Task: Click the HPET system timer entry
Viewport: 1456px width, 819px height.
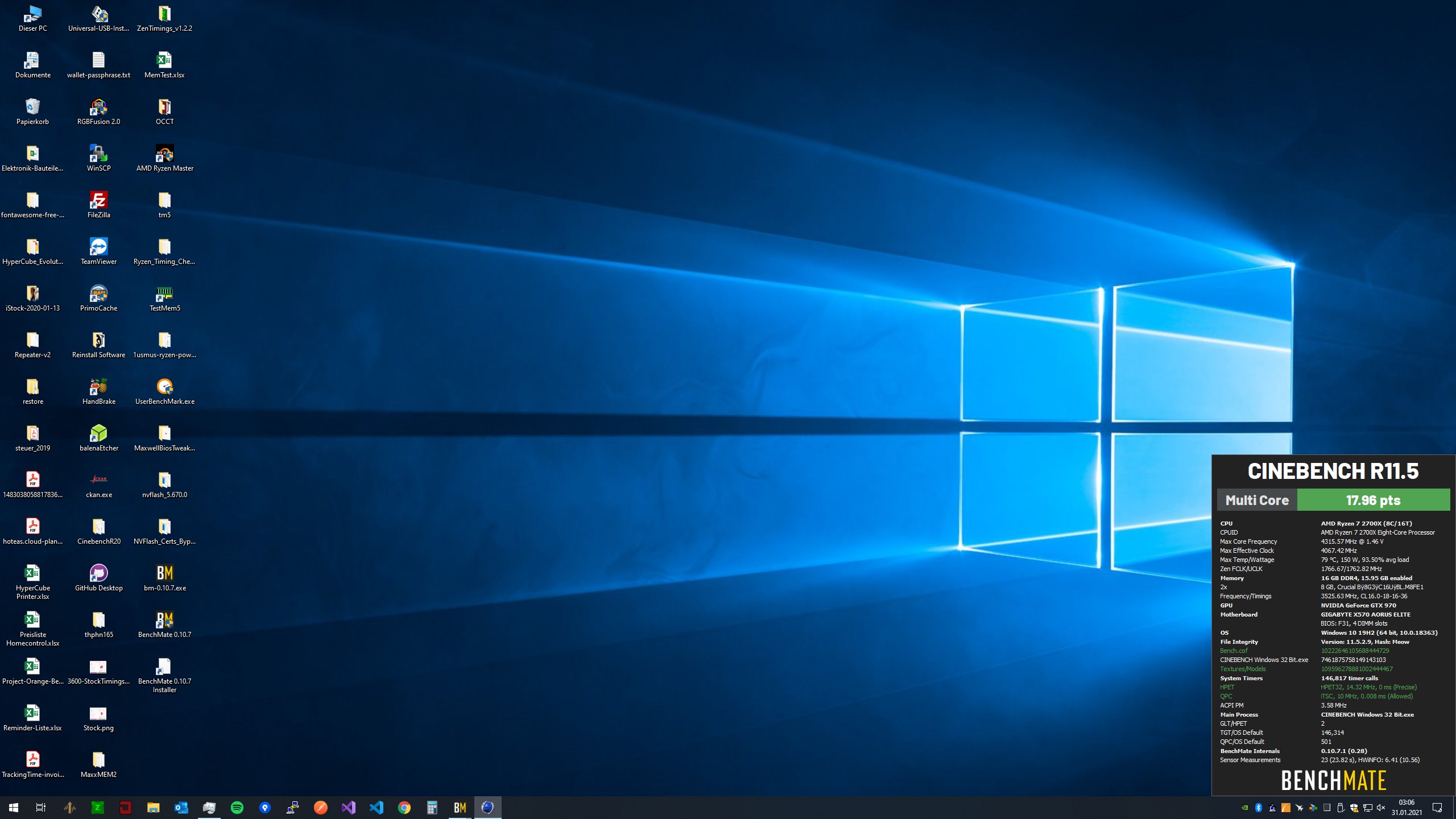Action: [1227, 687]
